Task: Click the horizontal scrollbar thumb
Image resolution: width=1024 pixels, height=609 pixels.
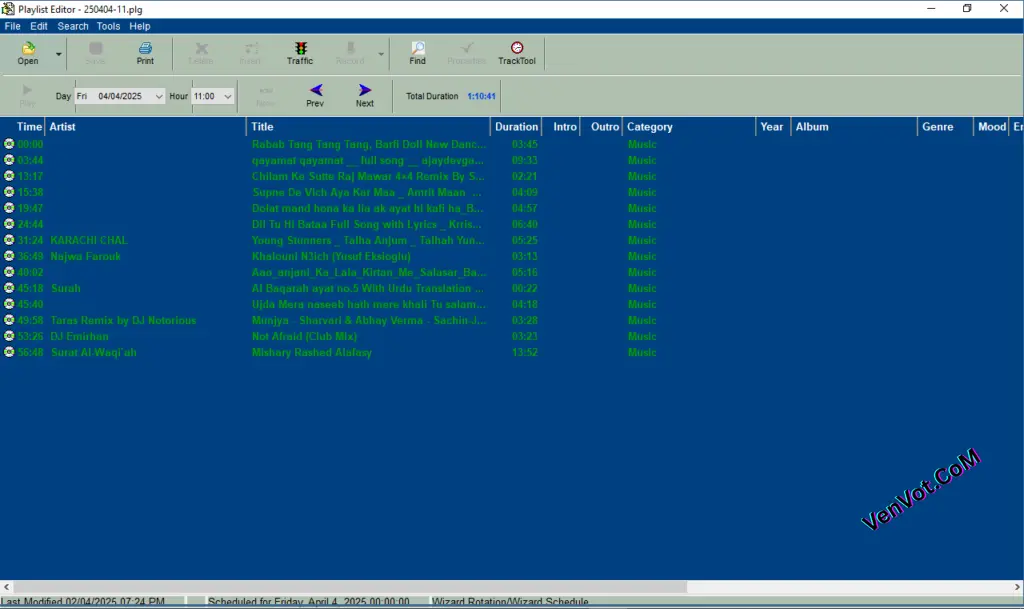Action: (350, 587)
